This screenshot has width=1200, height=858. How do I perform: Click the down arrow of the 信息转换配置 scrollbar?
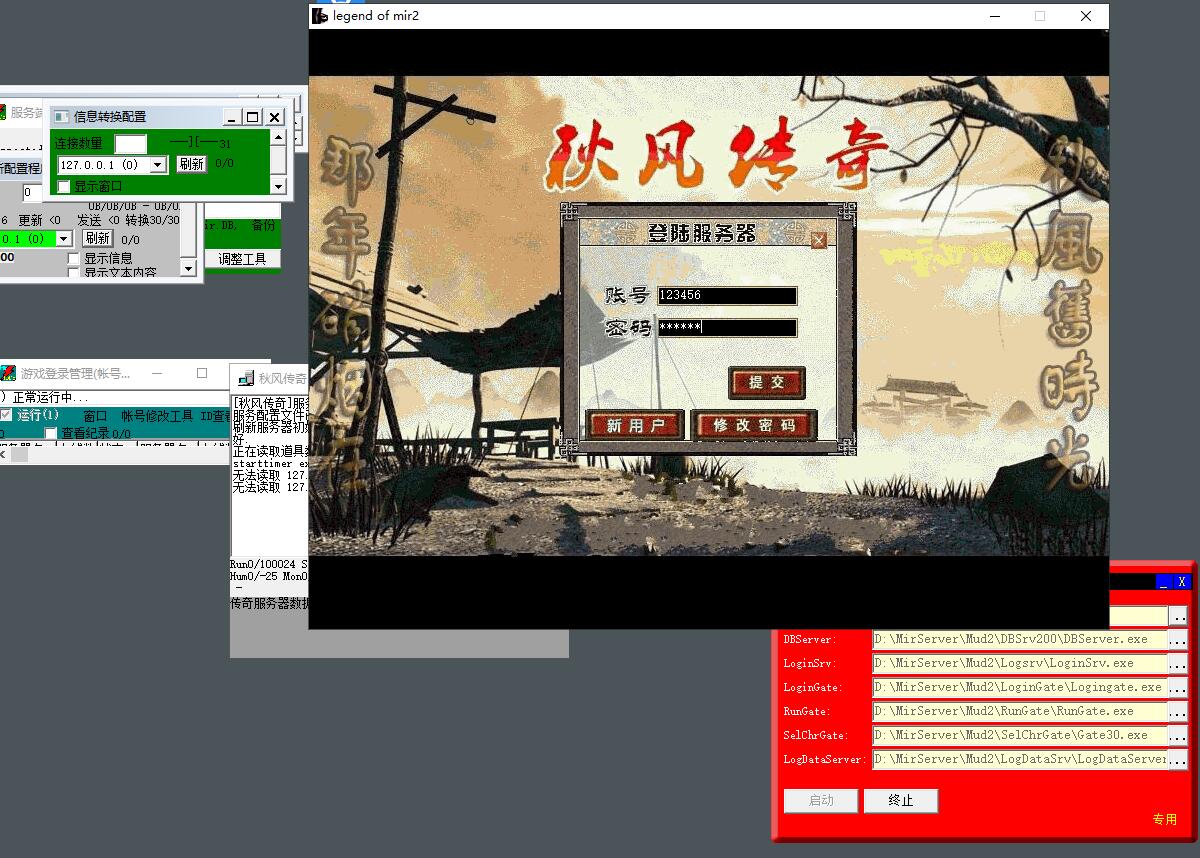279,186
